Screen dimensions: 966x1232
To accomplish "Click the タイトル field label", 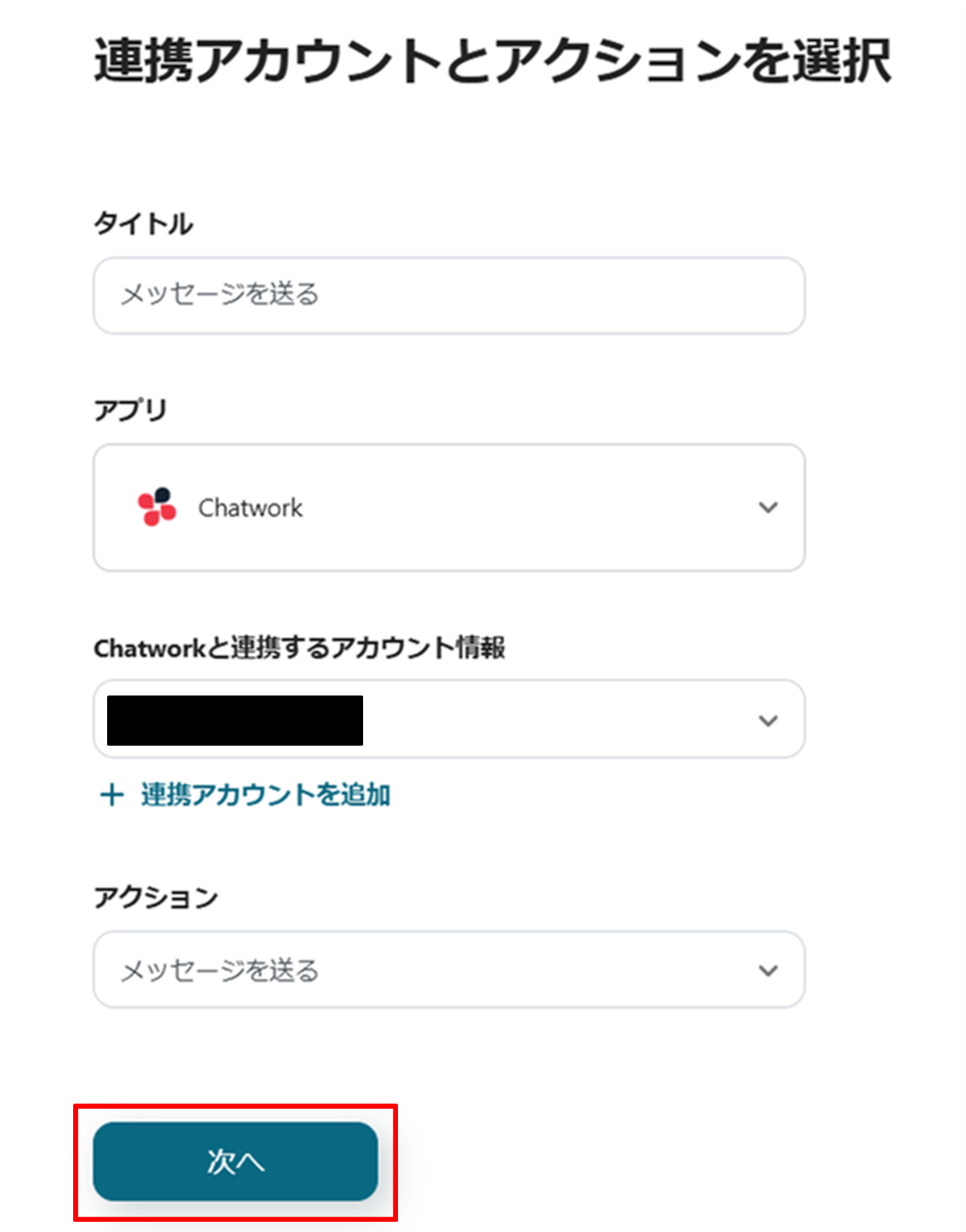I will click(x=143, y=224).
